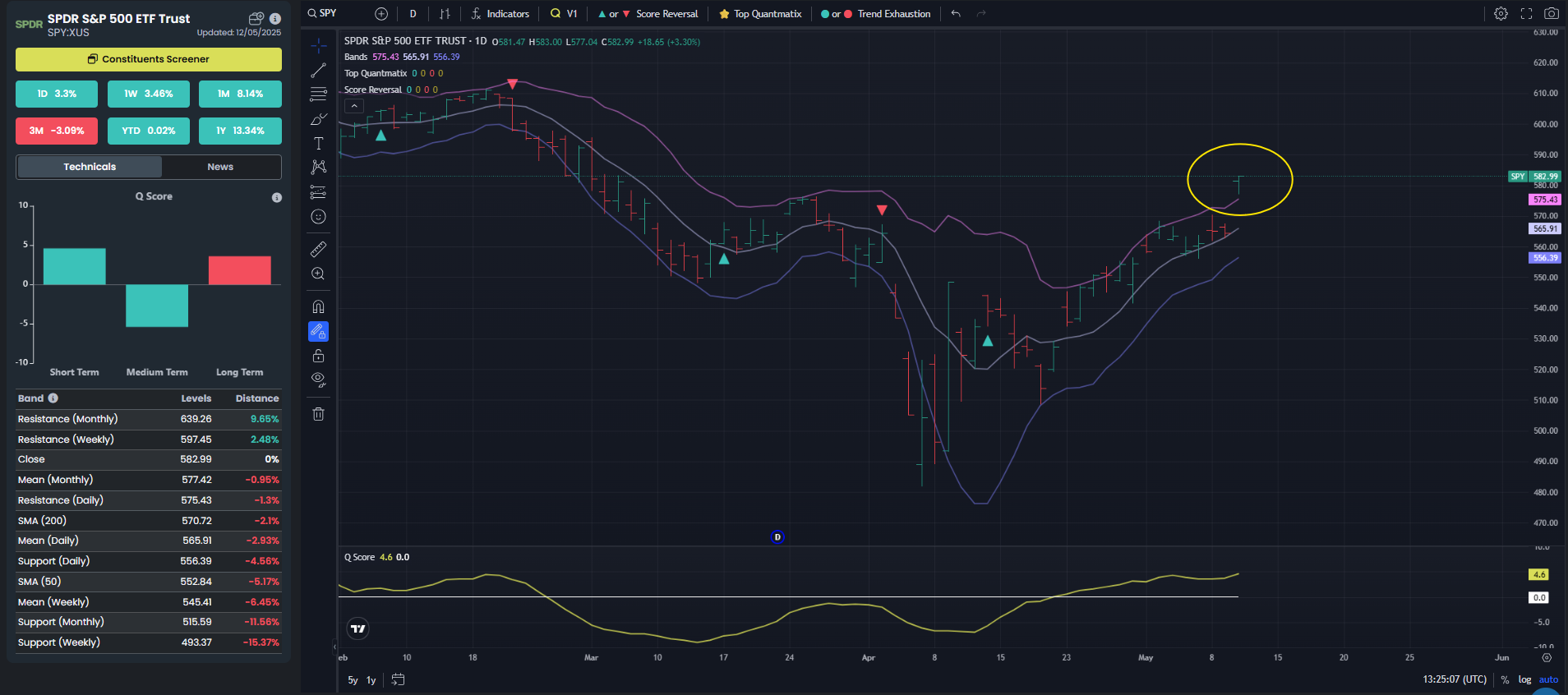Toggle the magnet snap mode

coord(318,306)
